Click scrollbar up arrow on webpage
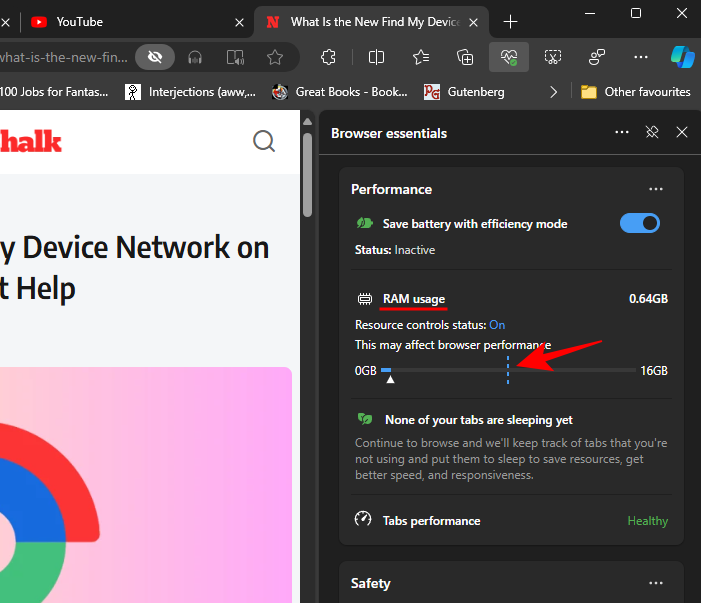Image resolution: width=701 pixels, height=603 pixels. click(307, 122)
